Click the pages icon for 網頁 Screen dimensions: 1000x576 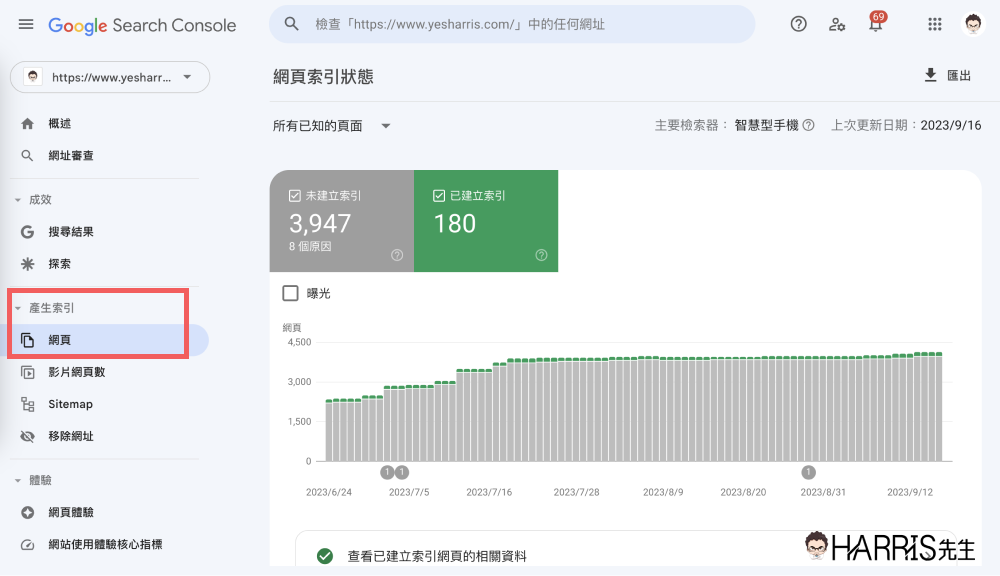[x=27, y=340]
